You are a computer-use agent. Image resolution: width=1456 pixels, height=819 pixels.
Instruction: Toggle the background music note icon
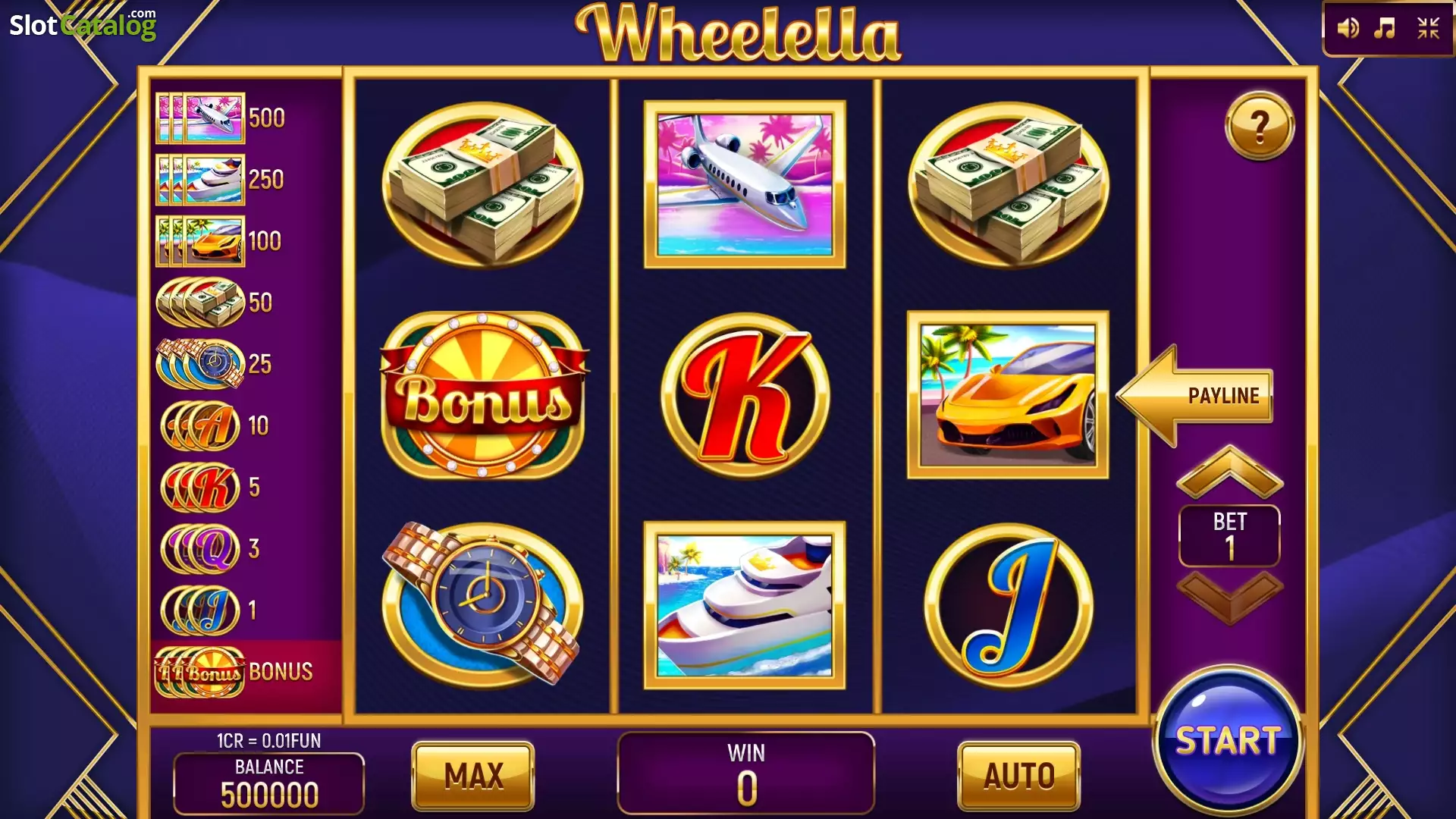pos(1385,29)
